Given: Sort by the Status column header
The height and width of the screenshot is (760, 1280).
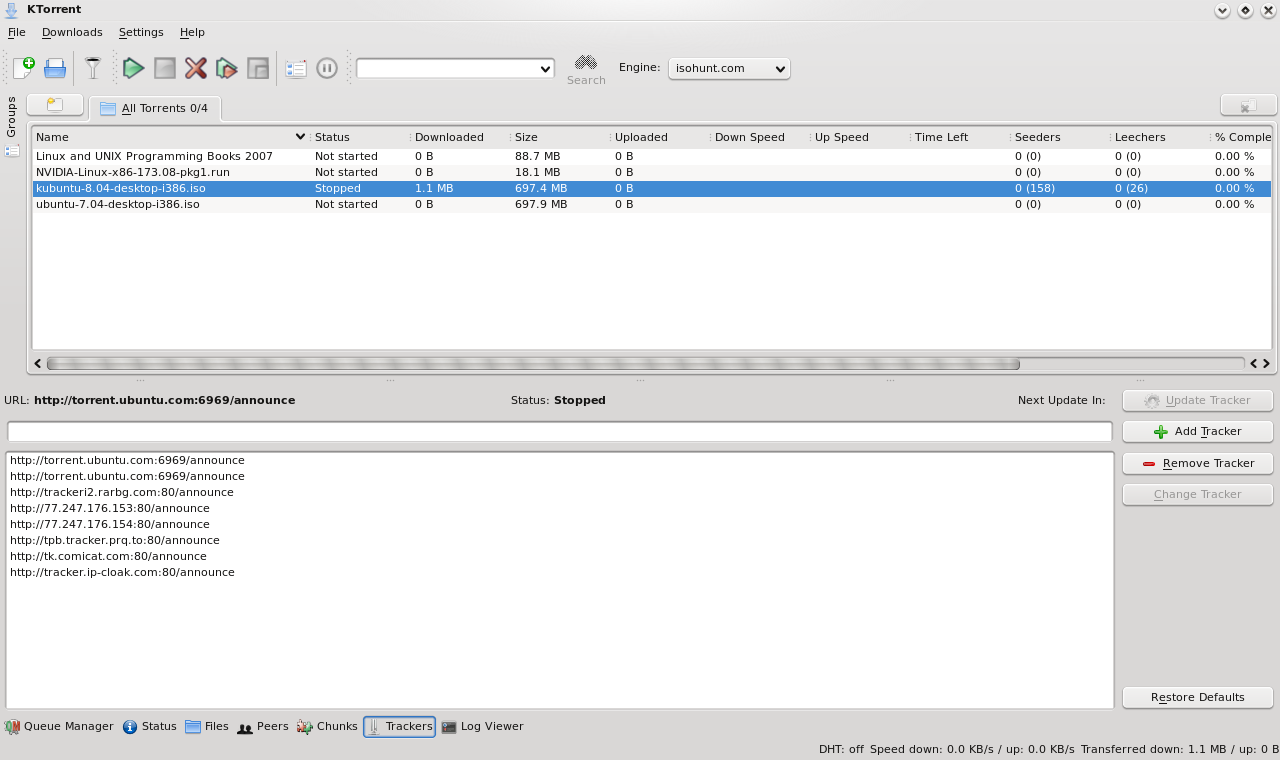Looking at the screenshot, I should [x=359, y=137].
